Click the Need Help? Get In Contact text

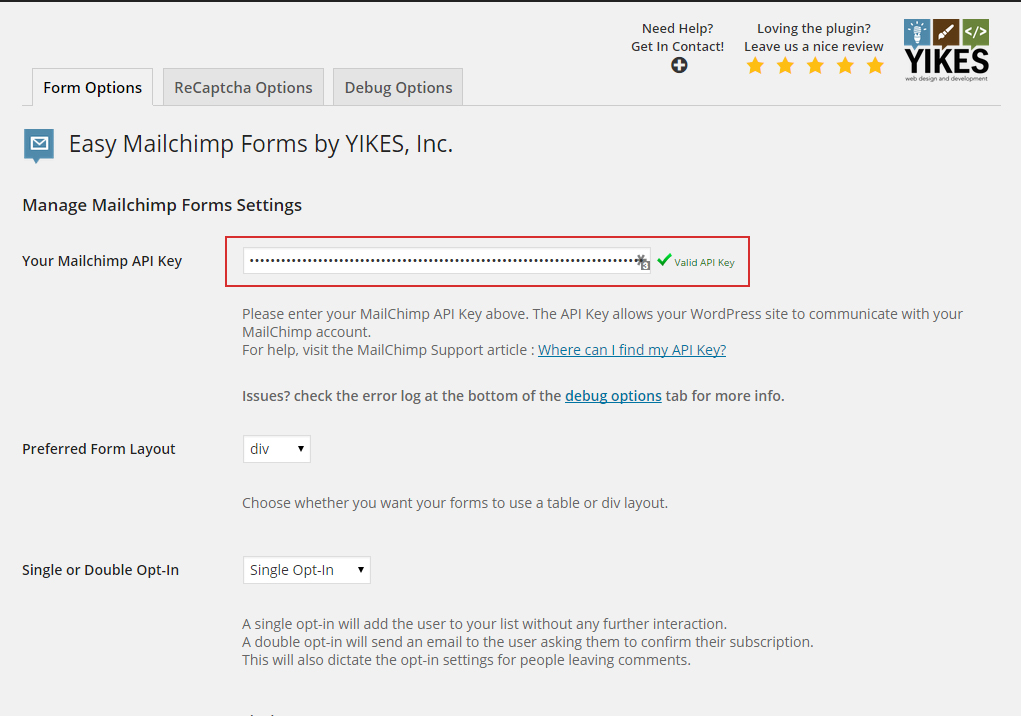tap(677, 38)
